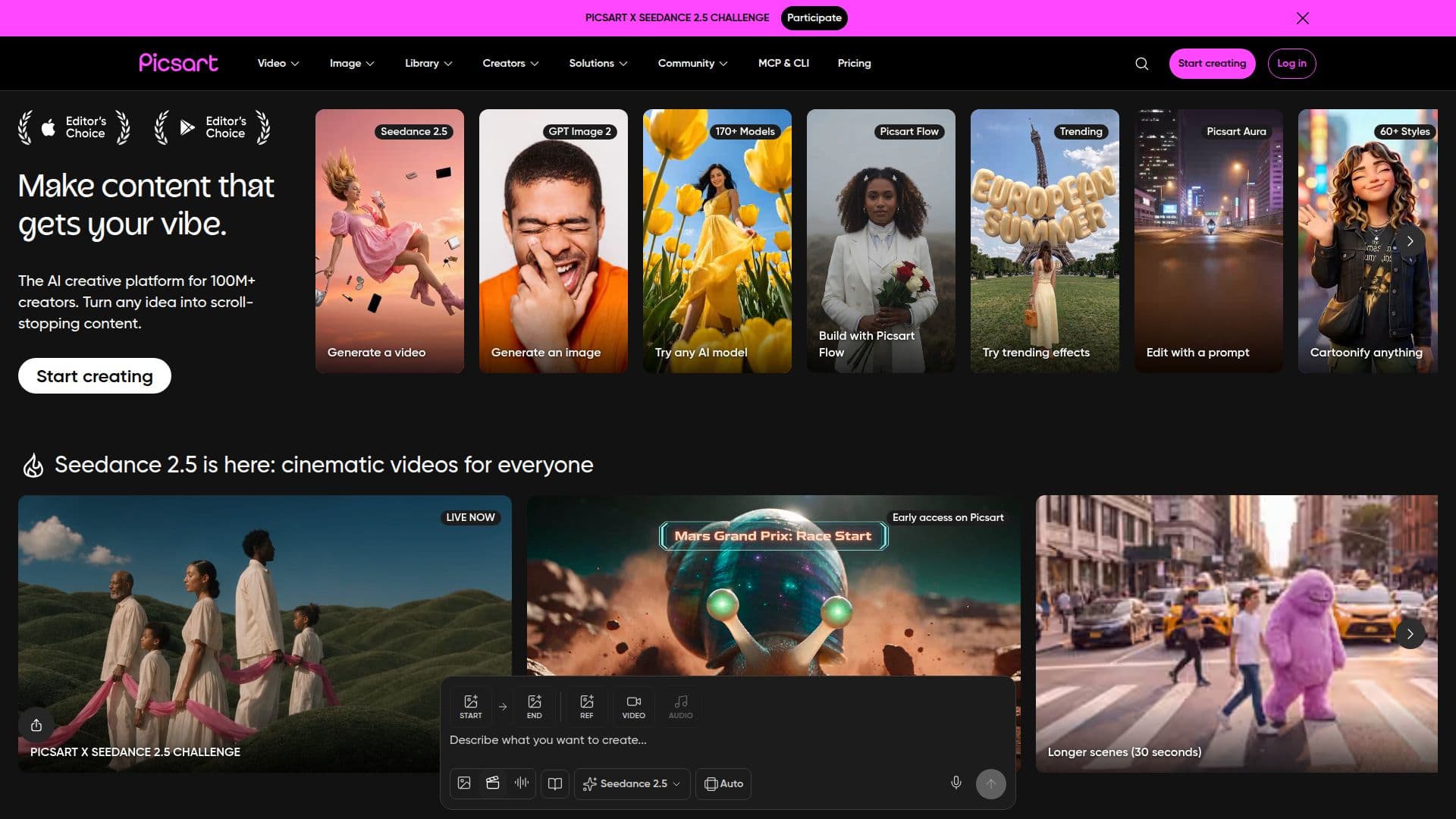Click the Participate button in the banner
The image size is (1456, 819).
tap(814, 17)
